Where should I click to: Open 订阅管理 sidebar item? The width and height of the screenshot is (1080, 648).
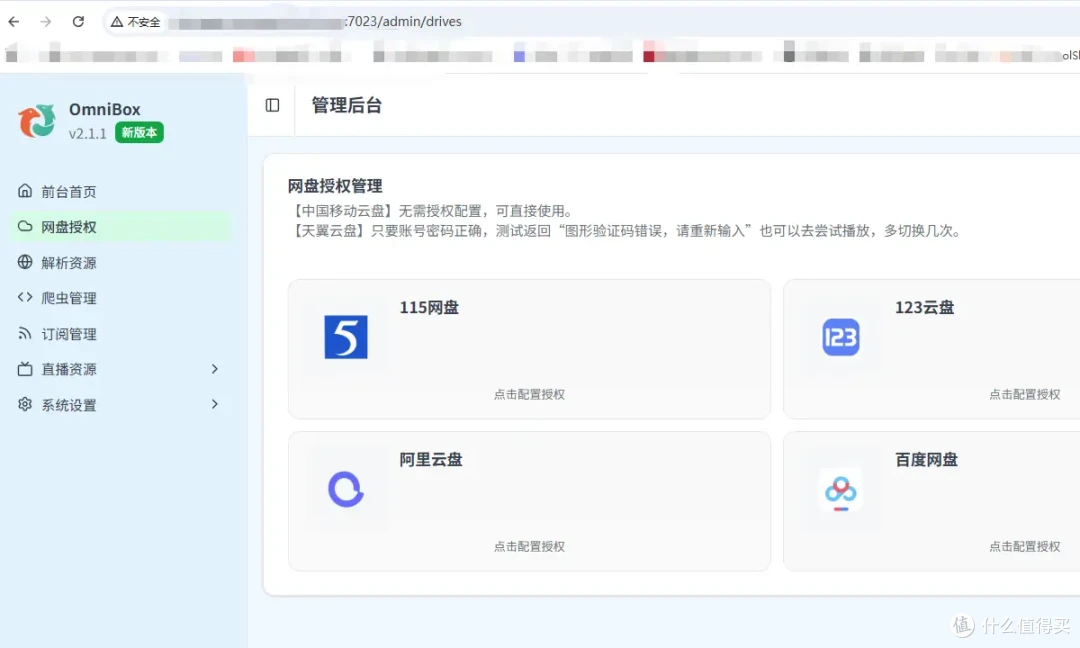click(121, 334)
